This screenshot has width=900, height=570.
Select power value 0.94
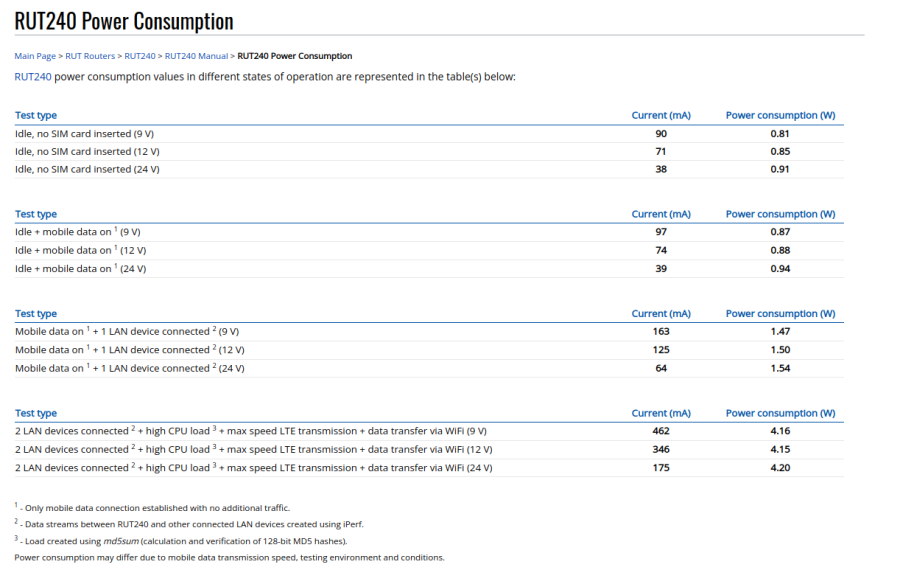780,269
